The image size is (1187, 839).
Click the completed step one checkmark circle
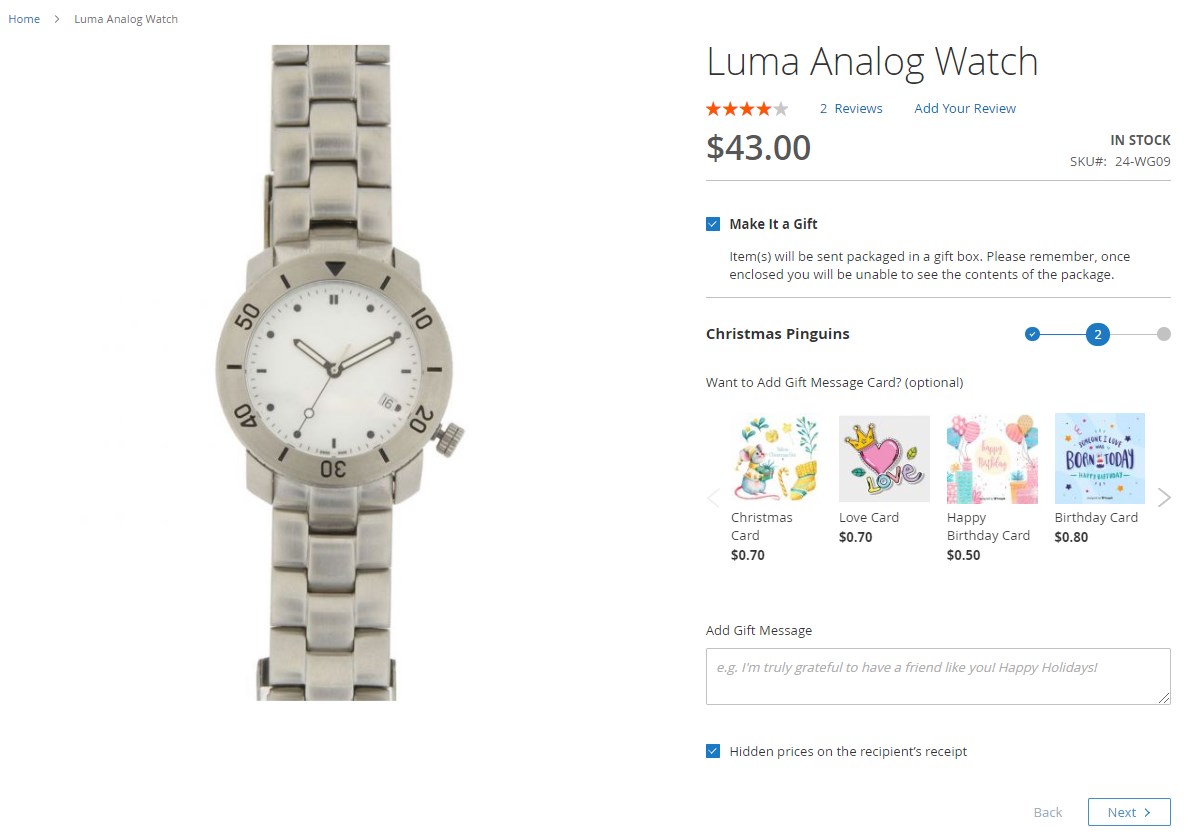pos(1032,334)
